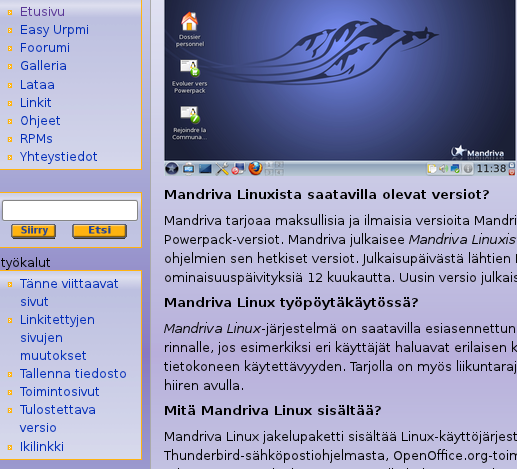Click the Dossier personnel home icon
Screen dimensions: 517x469
click(x=189, y=21)
